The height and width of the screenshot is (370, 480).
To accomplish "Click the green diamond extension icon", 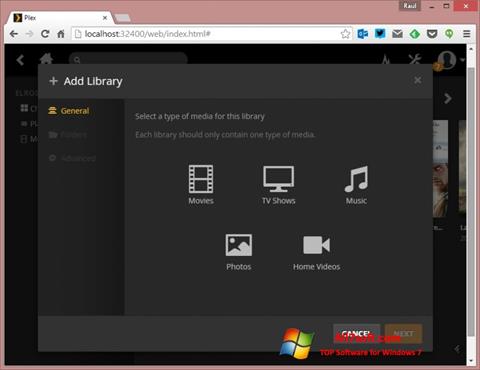I will click(415, 34).
